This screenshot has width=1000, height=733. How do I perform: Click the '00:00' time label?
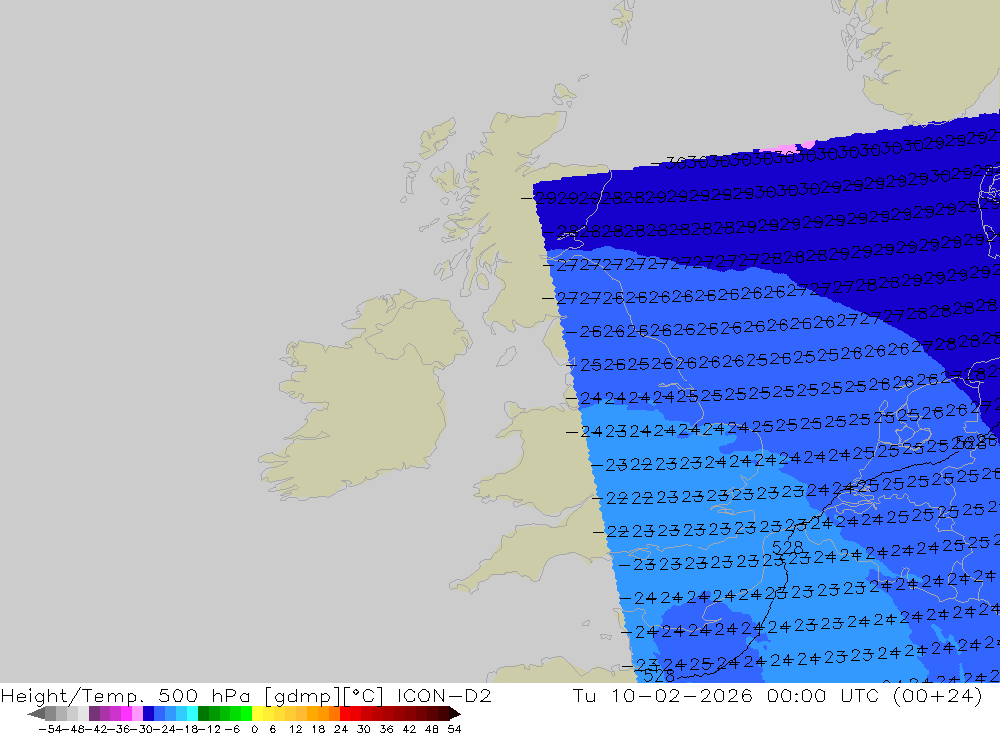coord(797,696)
